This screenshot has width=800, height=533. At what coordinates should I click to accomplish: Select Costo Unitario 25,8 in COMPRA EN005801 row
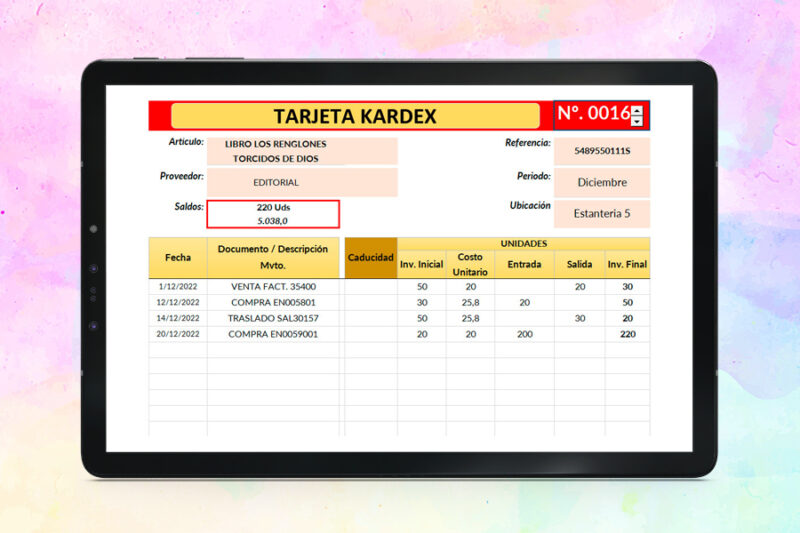pos(470,302)
